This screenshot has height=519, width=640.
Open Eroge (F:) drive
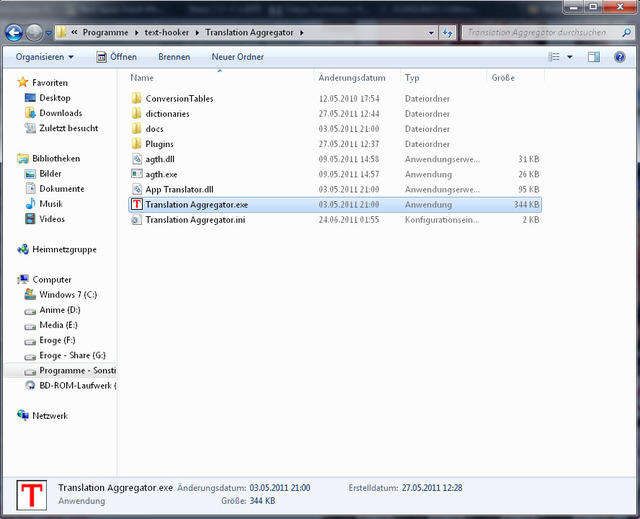(x=57, y=340)
